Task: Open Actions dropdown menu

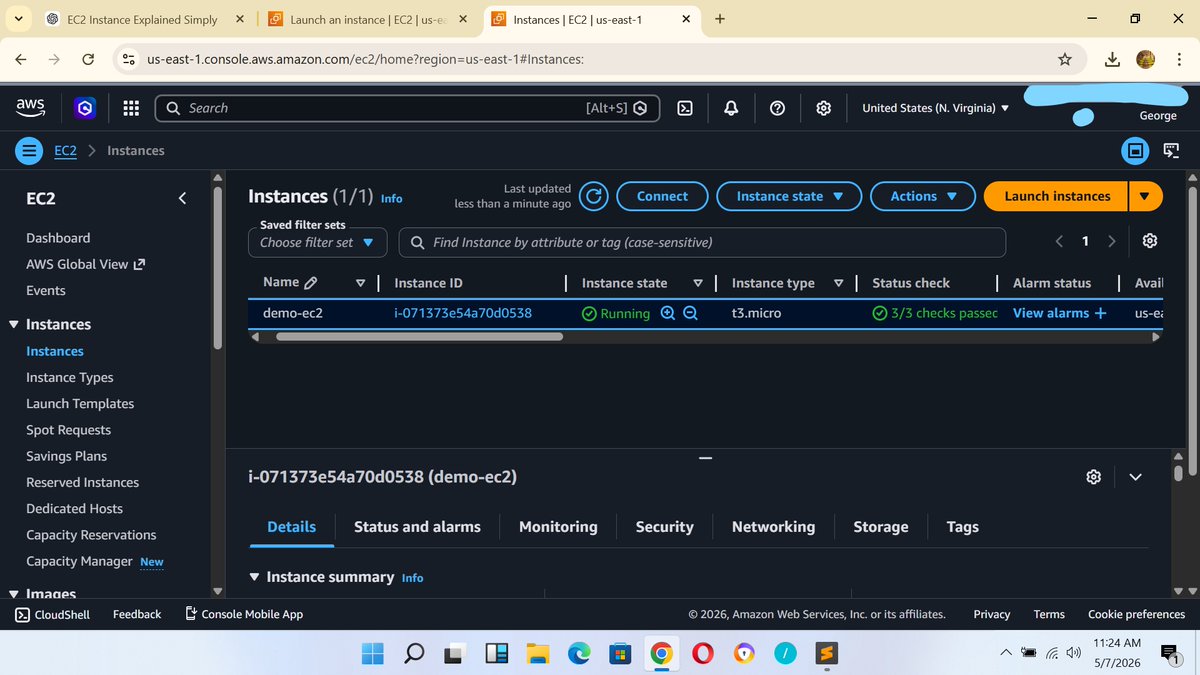Action: tap(923, 196)
